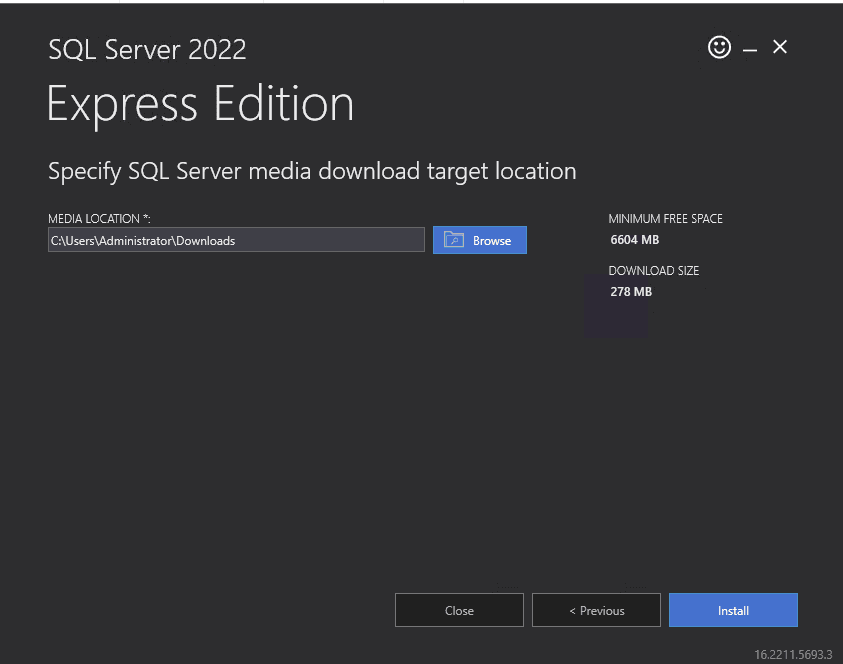Click the MINIMUM FREE SPACE label
Screen dimensions: 843x664
pyautogui.click(x=666, y=219)
